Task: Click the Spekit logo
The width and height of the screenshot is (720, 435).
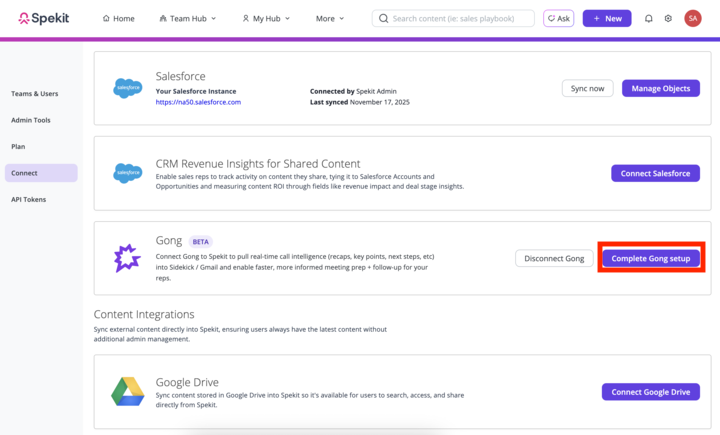Action: [42, 18]
